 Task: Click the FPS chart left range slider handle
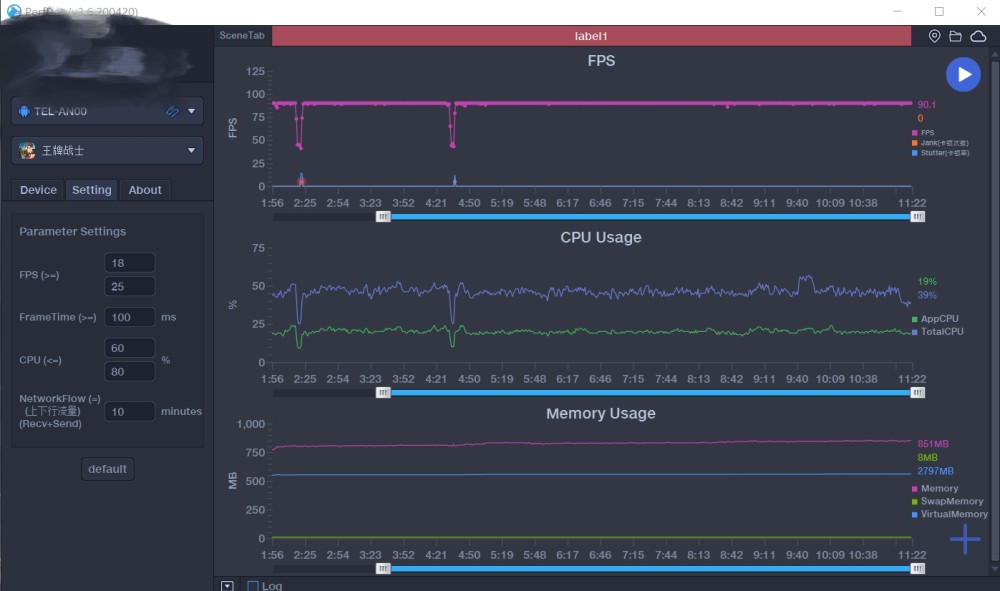pyautogui.click(x=383, y=217)
